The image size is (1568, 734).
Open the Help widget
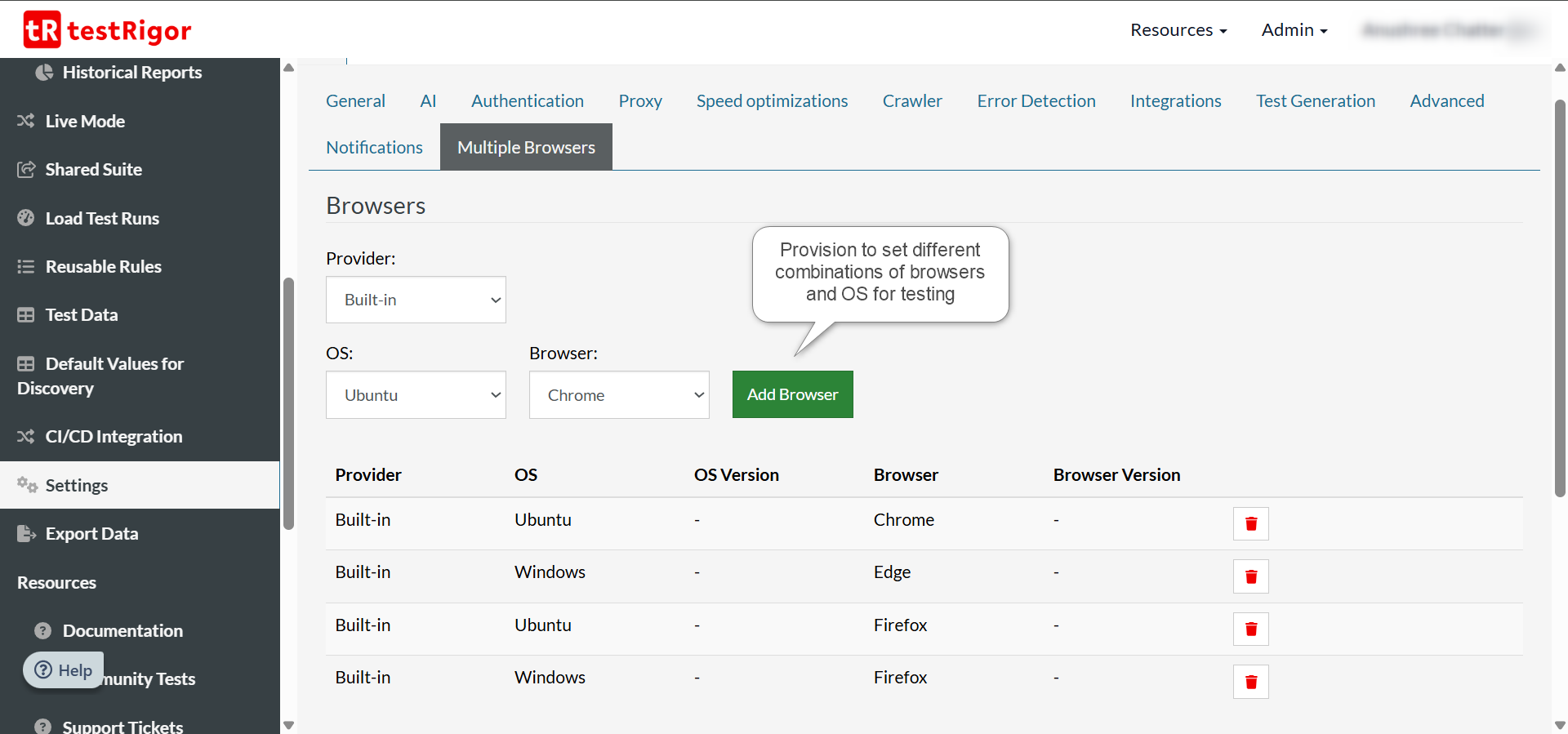[x=64, y=670]
